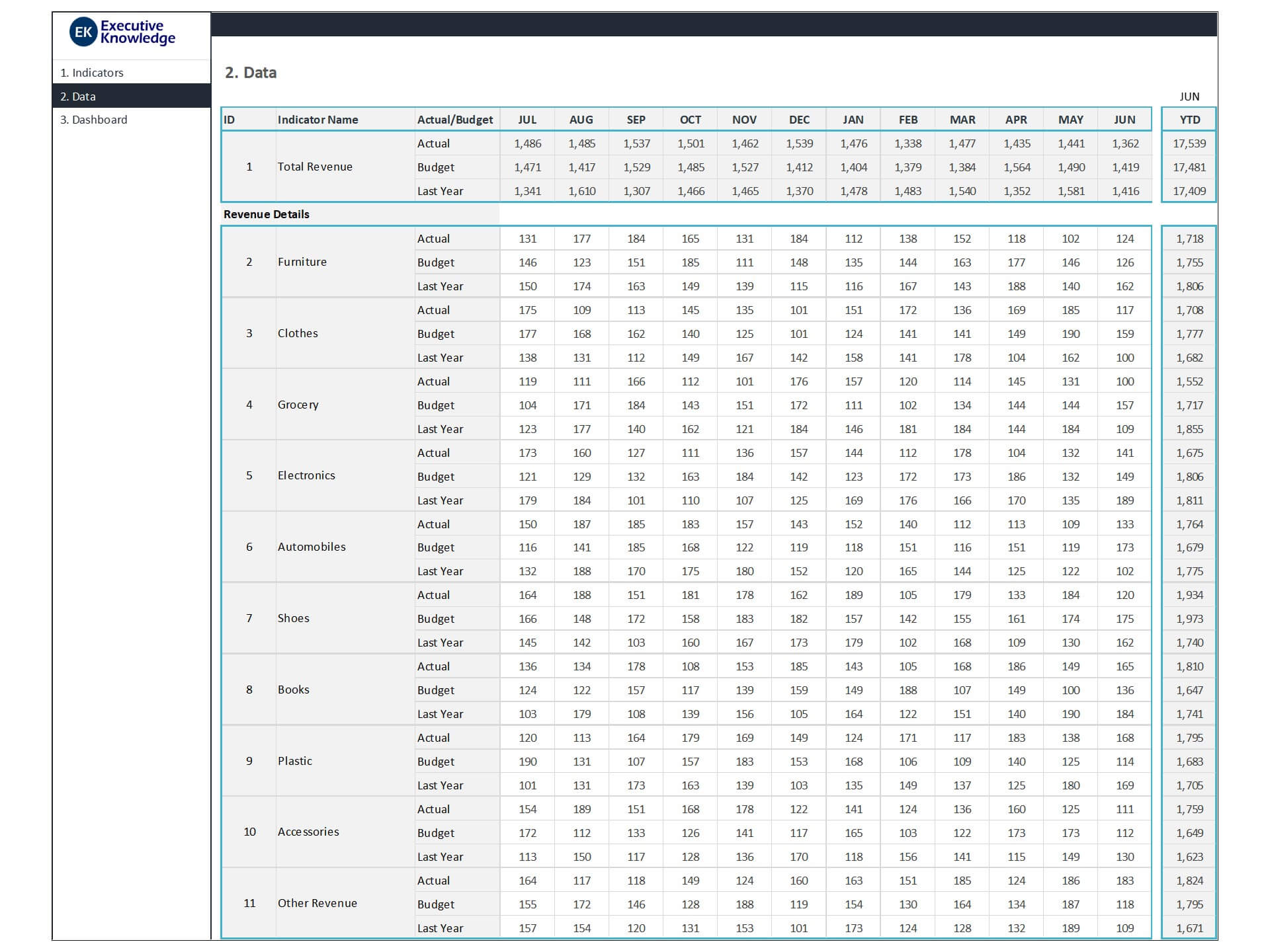Select the Automobiles row label

[312, 547]
